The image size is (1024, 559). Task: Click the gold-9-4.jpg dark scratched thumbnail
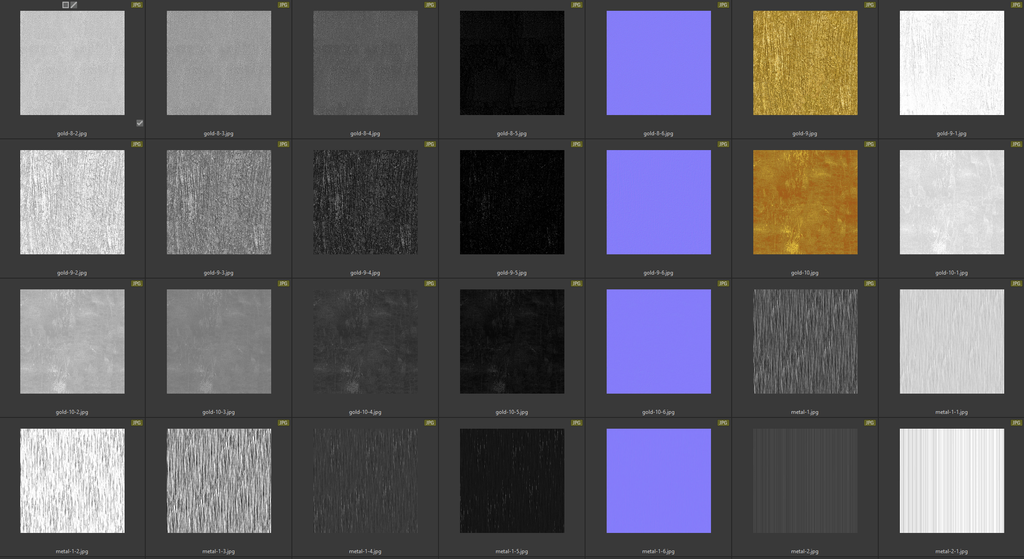[x=365, y=202]
